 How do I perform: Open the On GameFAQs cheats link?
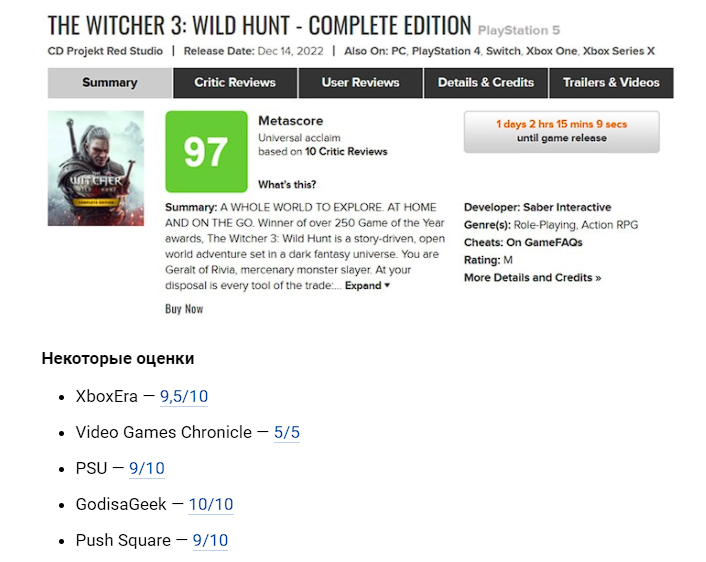[x=544, y=243]
